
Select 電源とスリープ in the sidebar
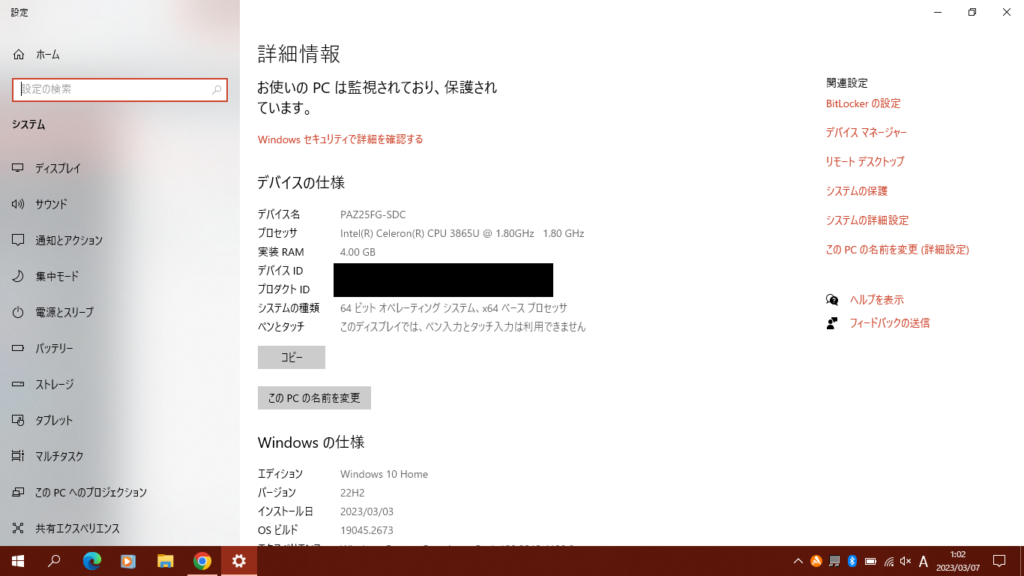64,312
